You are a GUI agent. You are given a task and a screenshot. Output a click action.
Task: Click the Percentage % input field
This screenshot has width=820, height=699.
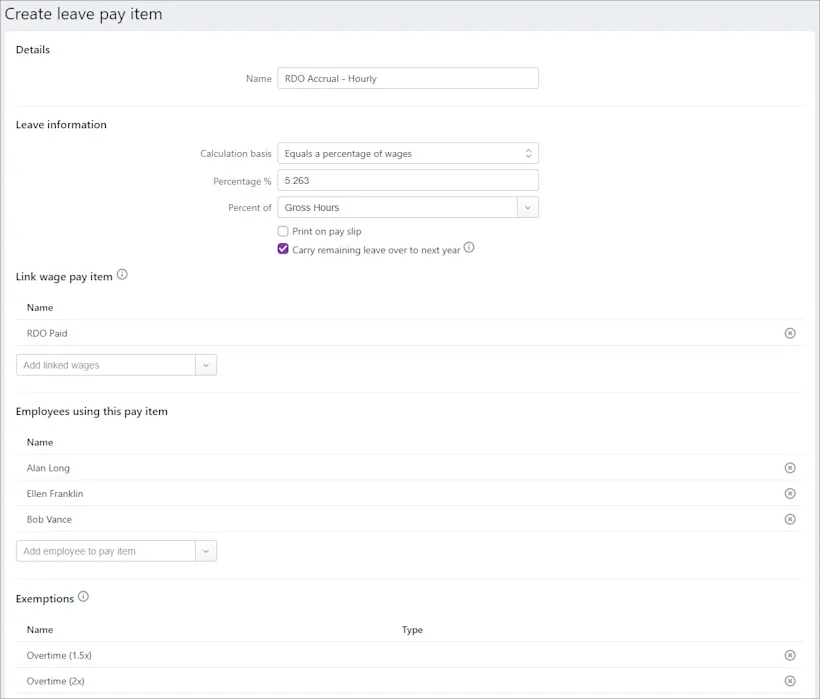[408, 180]
